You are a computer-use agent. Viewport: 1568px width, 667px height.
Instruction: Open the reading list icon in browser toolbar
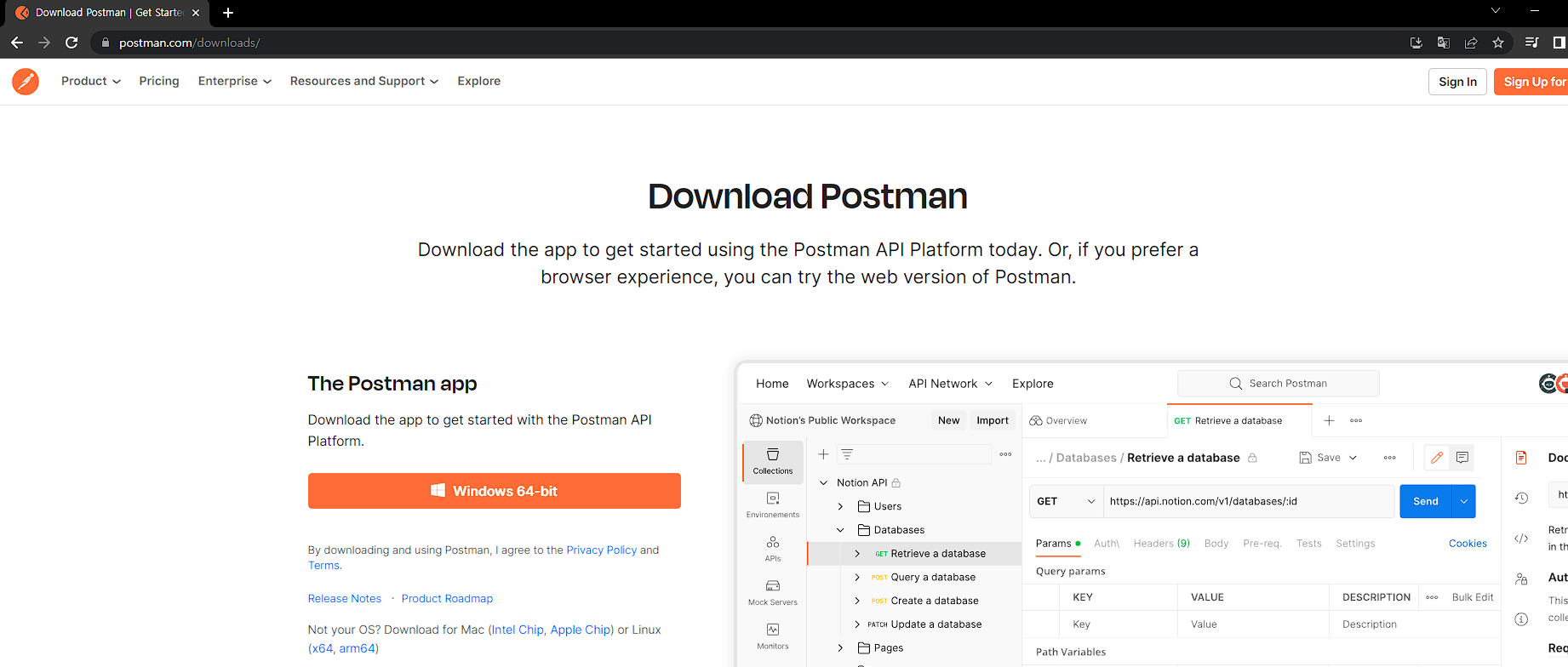(x=1531, y=43)
